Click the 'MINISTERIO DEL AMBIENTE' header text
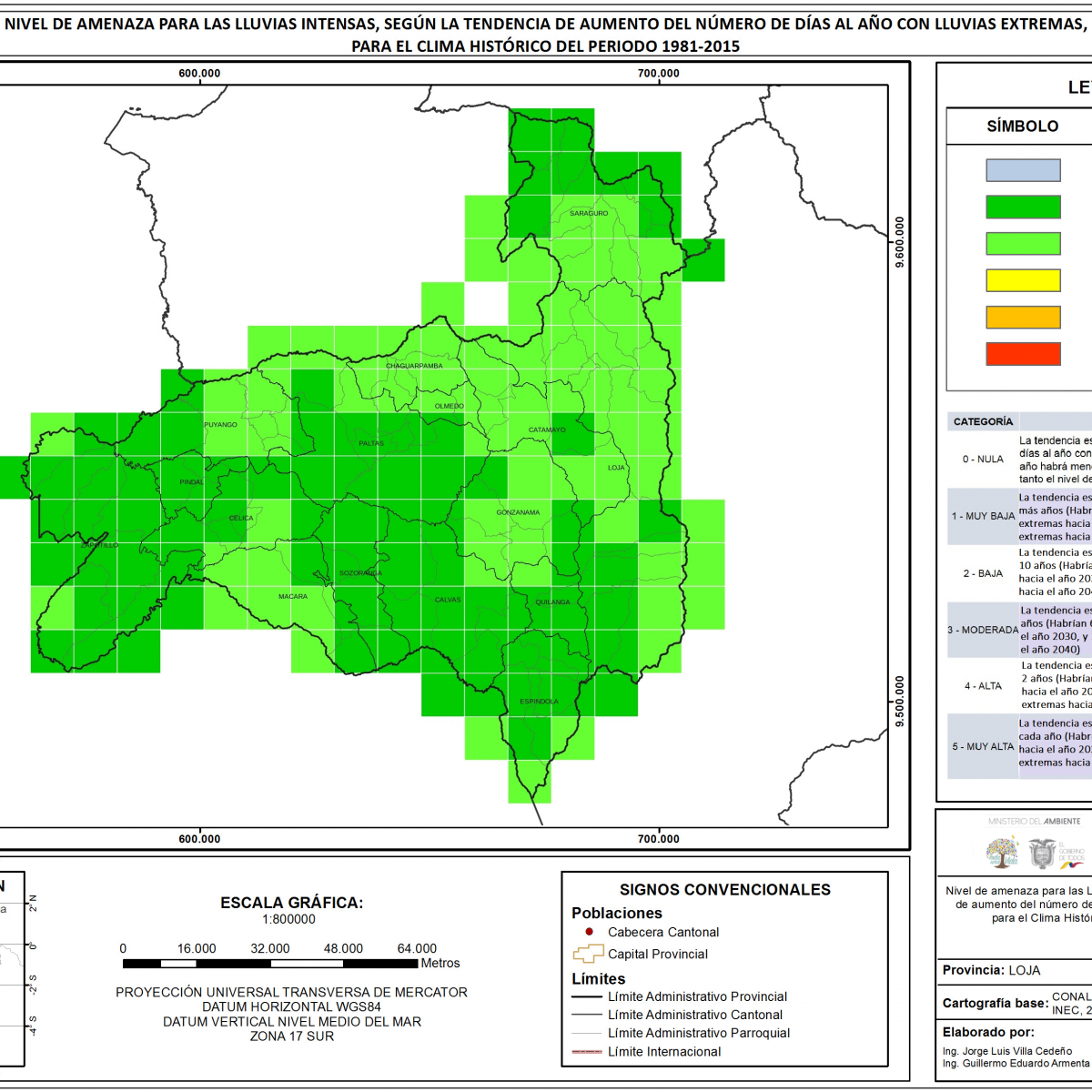Image resolution: width=1092 pixels, height=1092 pixels. 1035,821
